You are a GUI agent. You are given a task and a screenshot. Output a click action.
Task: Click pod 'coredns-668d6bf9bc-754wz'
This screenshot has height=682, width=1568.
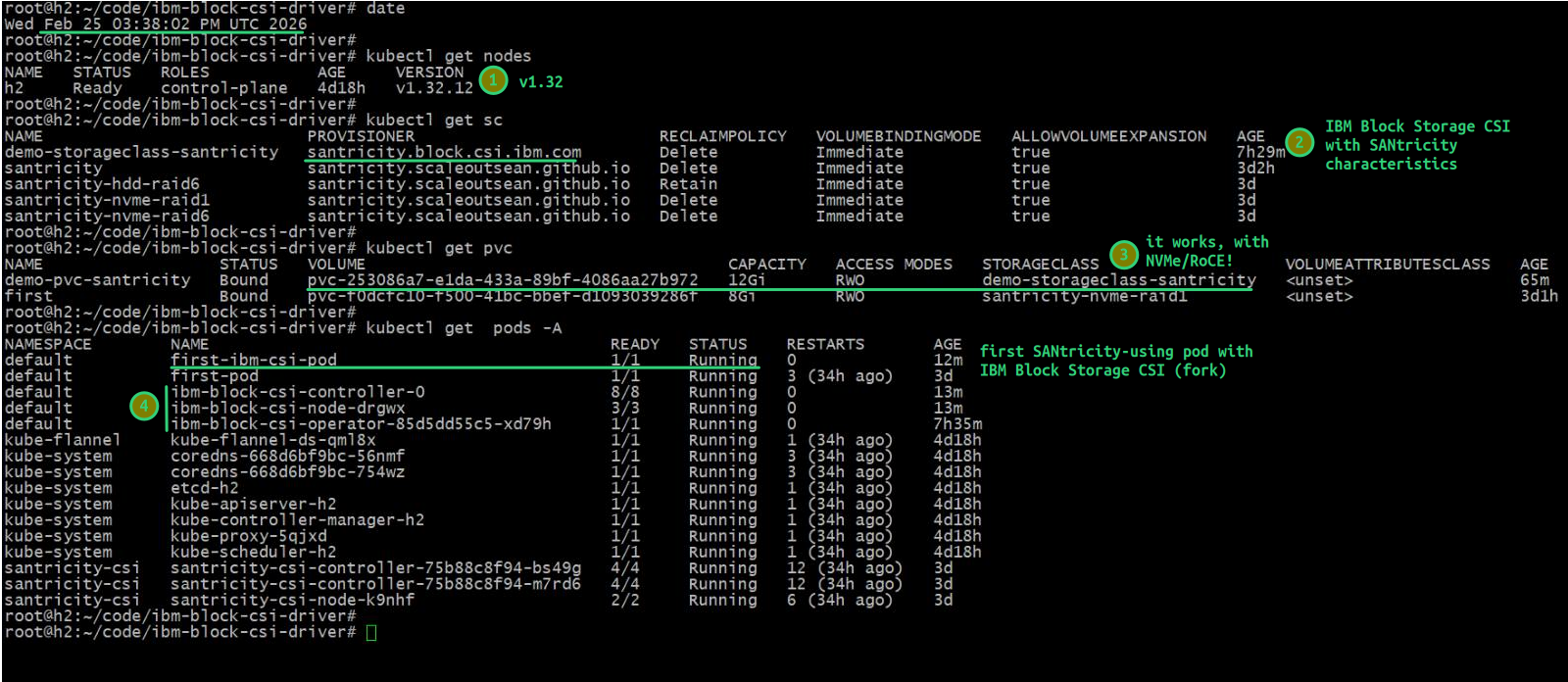coord(288,472)
